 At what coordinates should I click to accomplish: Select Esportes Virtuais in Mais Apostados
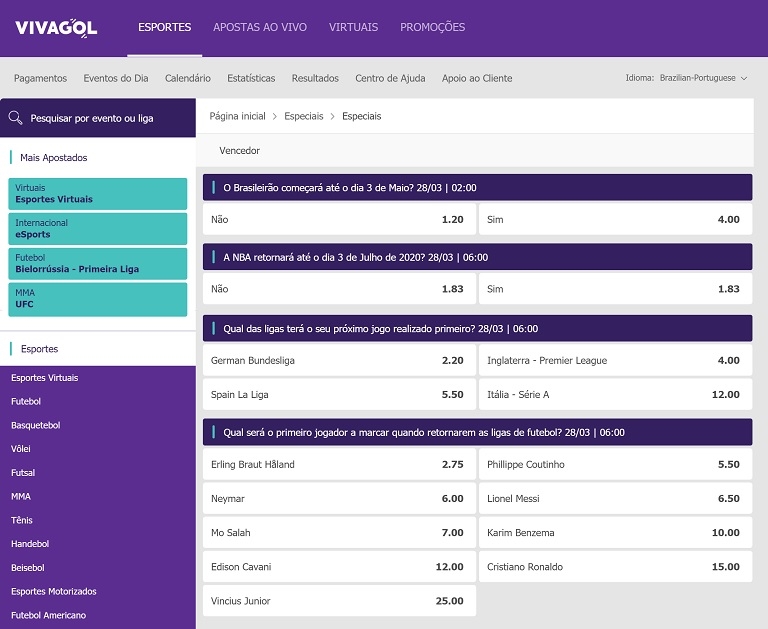(98, 193)
